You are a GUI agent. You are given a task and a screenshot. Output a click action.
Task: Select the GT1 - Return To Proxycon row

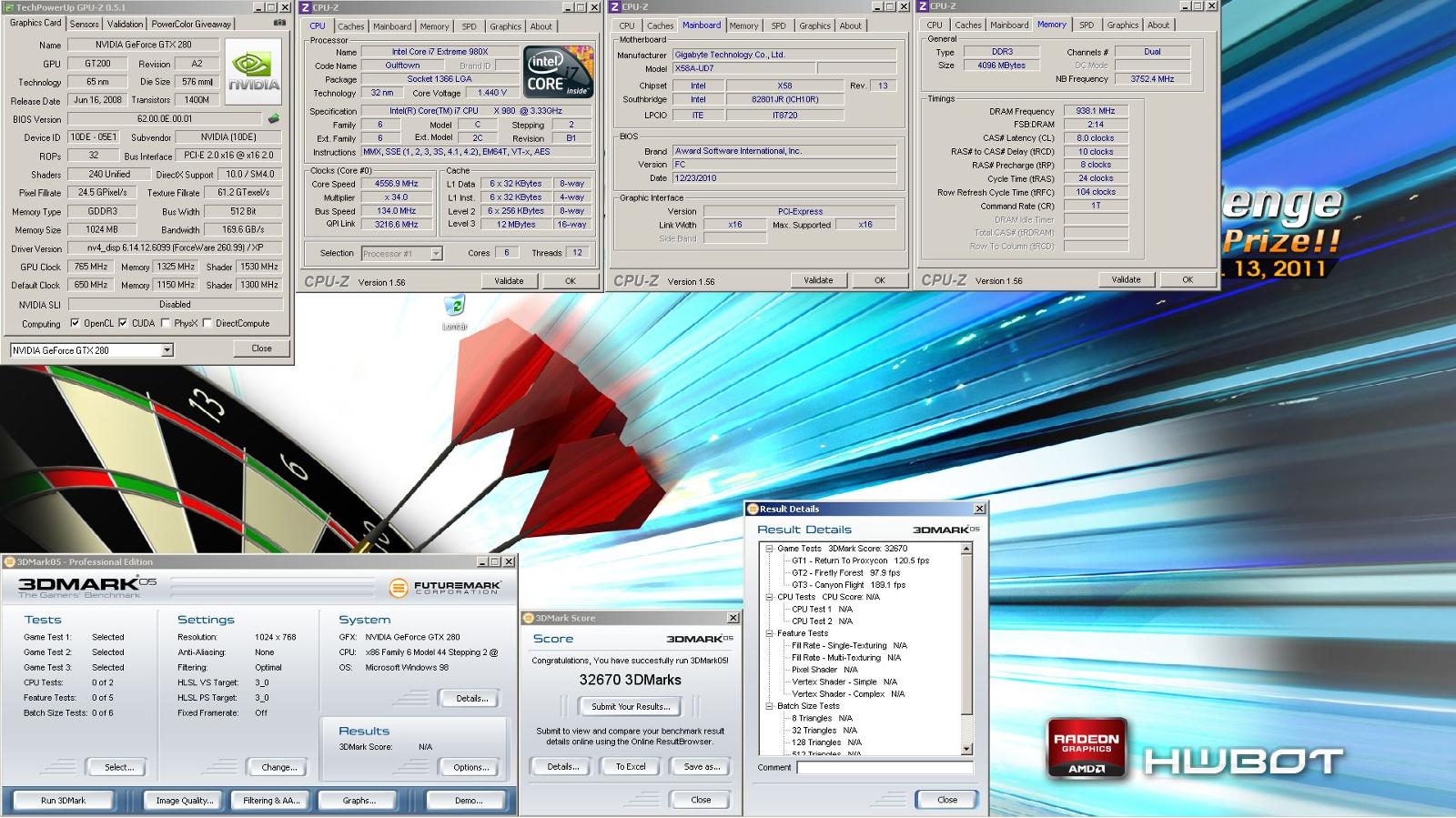860,560
